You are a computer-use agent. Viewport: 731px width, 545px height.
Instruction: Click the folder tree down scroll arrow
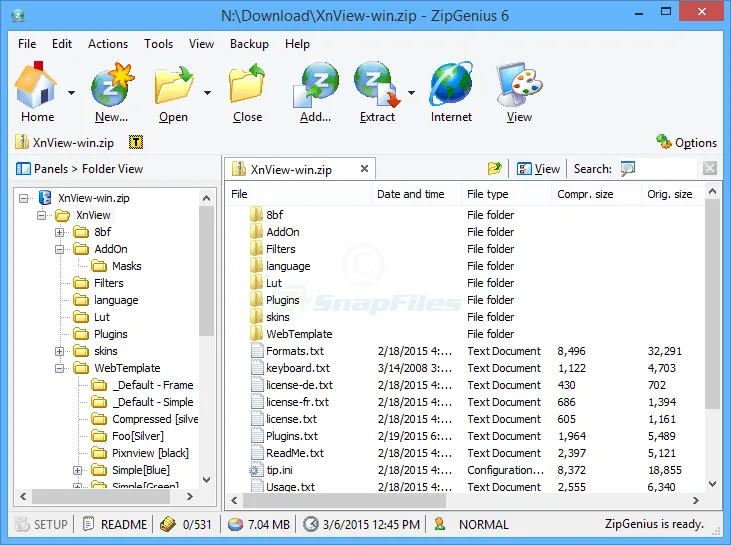207,479
